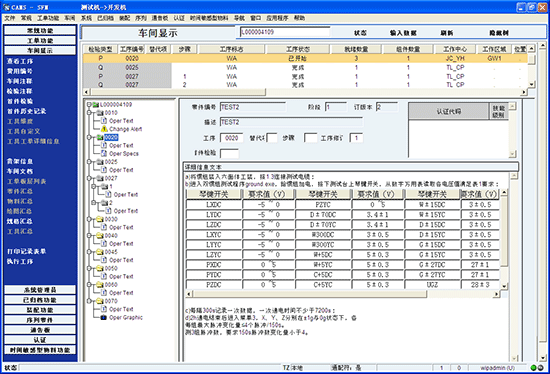Collapse sub-step 2 under 0027

pyautogui.click(x=94, y=203)
